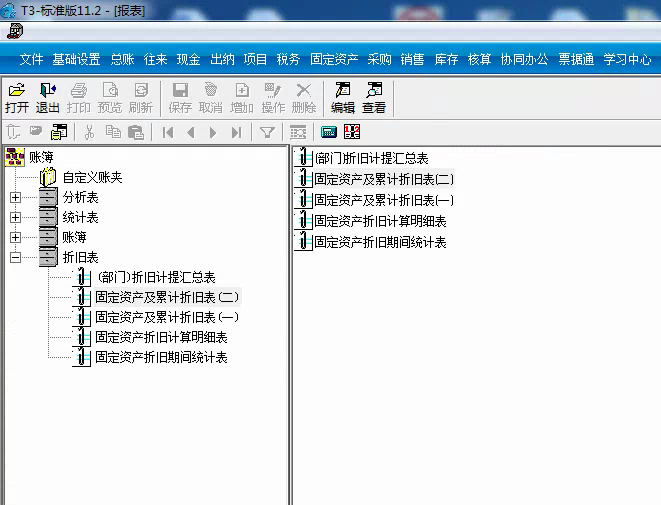Open the 出纳 menu
The image size is (661, 505).
222,59
